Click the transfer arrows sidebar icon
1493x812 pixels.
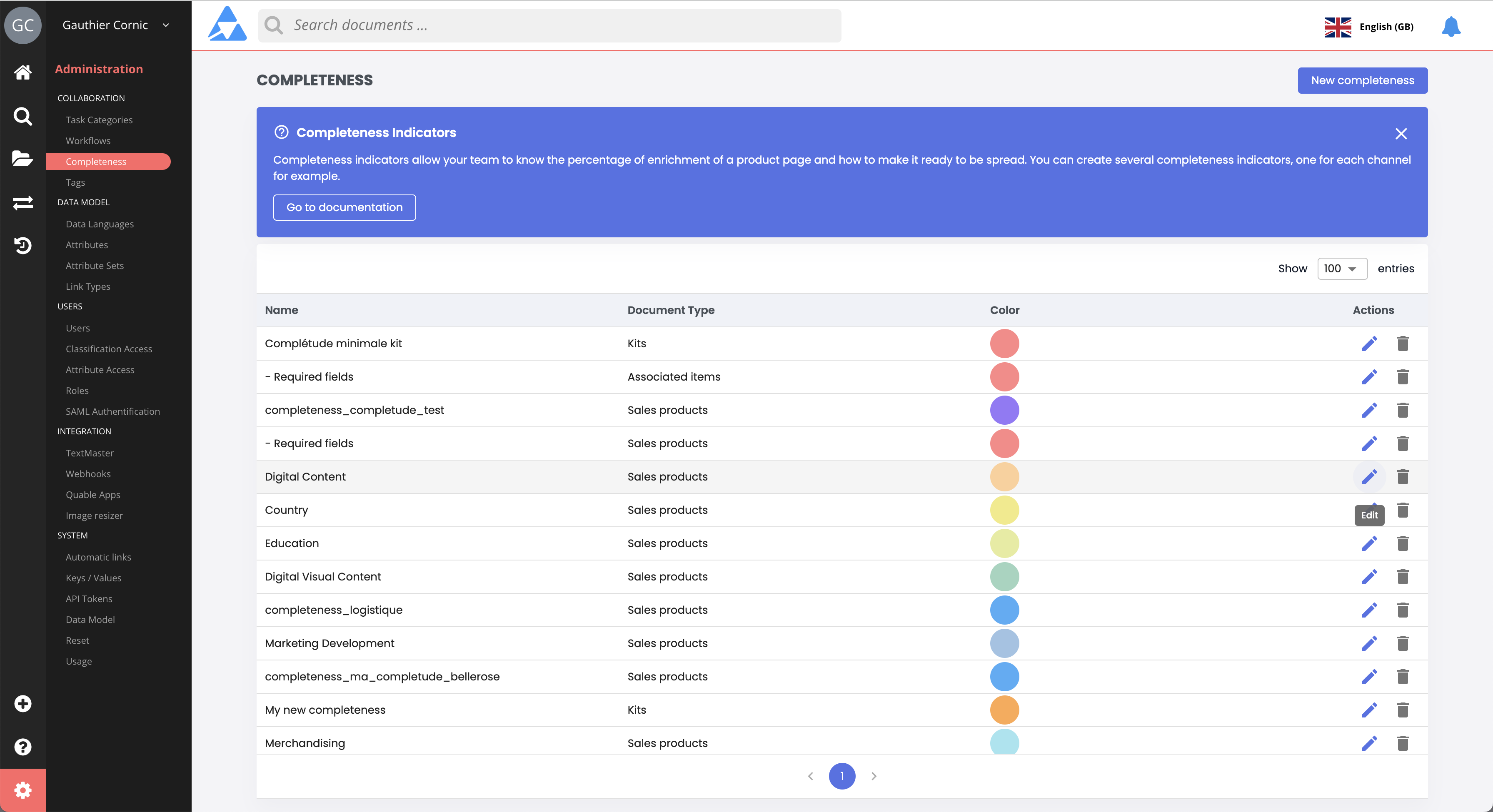[22, 203]
